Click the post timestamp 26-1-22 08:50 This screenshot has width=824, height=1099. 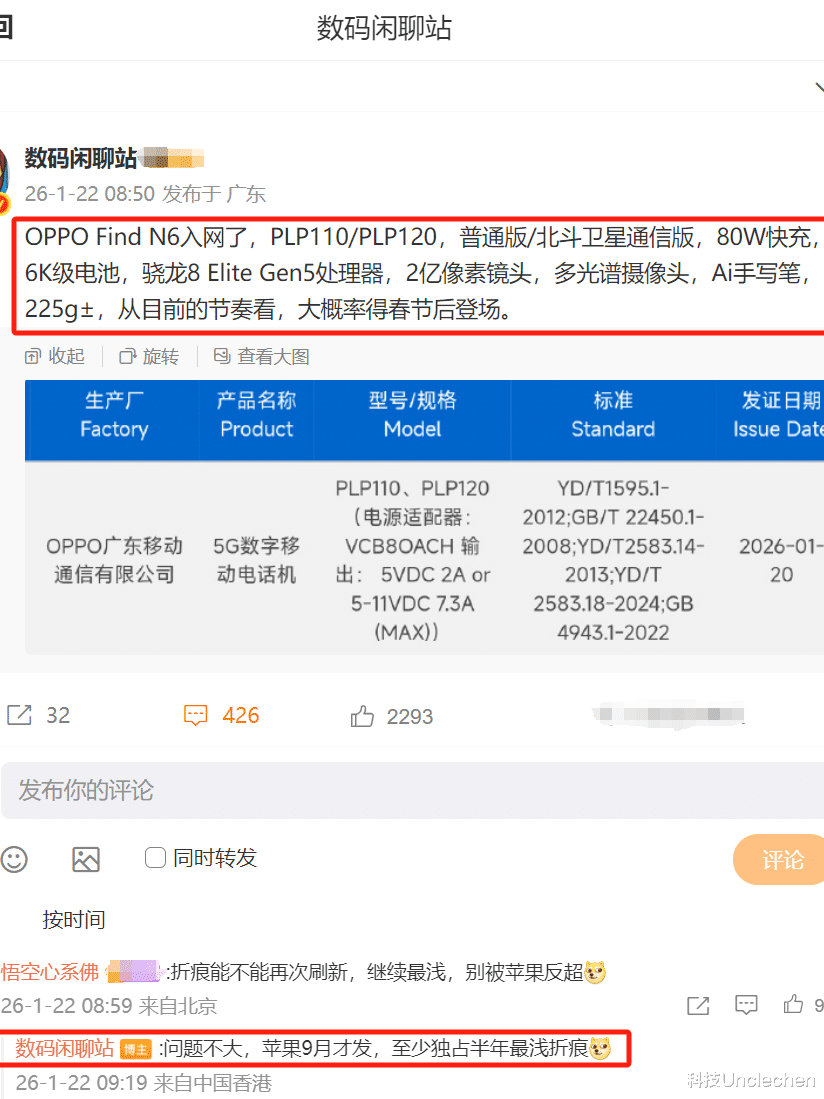click(90, 193)
